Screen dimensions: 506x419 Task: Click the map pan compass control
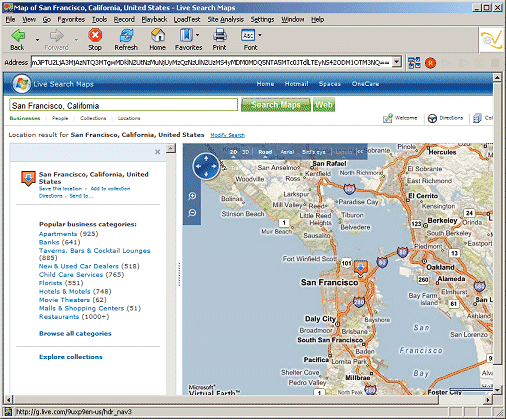coord(206,166)
